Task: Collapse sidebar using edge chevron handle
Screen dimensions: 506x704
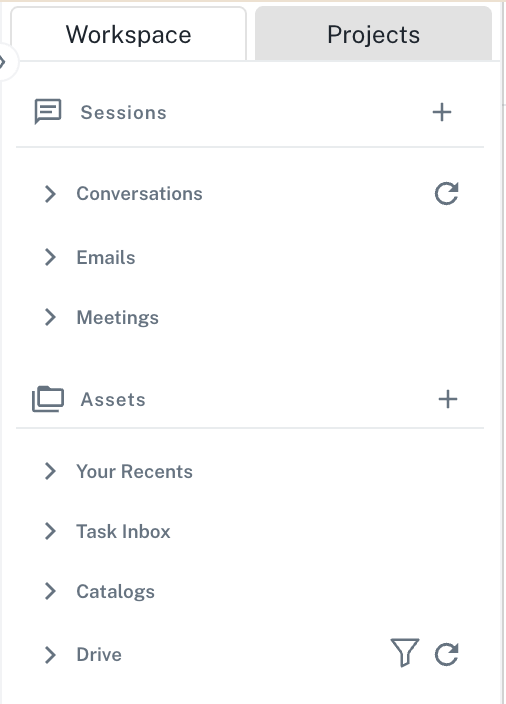Action: coord(4,62)
